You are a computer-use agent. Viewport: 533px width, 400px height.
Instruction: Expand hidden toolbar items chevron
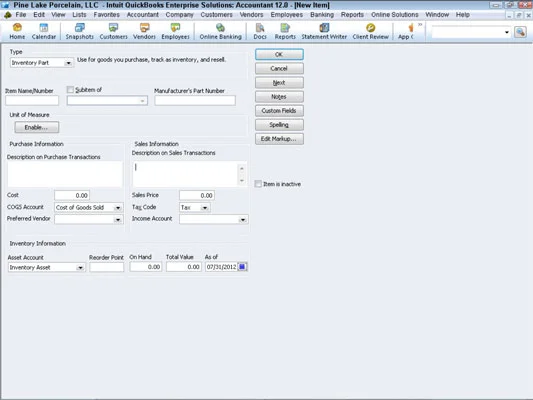point(420,24)
